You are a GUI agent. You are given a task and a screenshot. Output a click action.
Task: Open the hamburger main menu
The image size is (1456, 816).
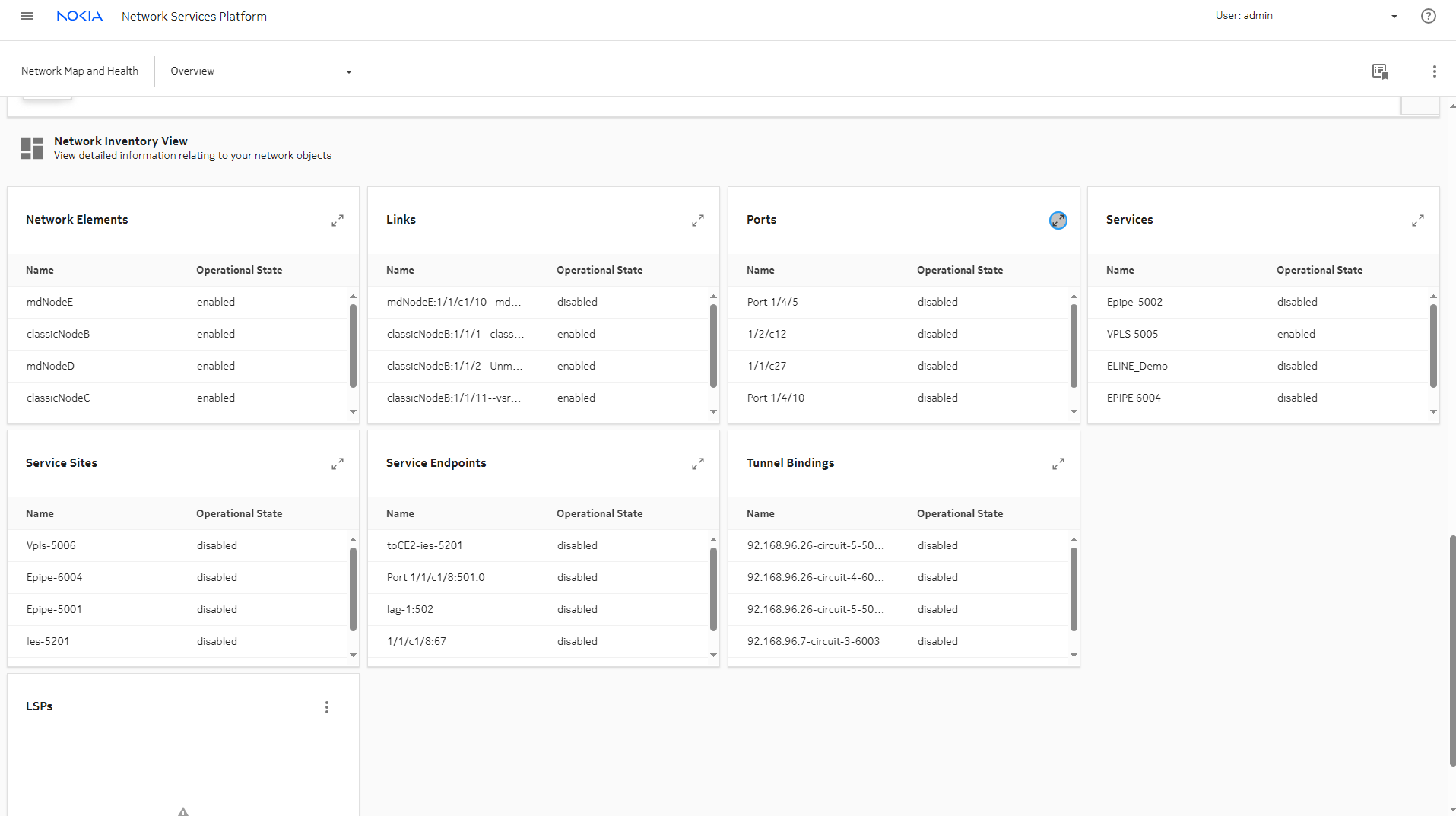click(27, 16)
